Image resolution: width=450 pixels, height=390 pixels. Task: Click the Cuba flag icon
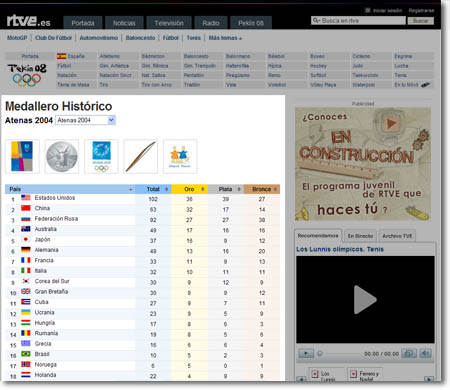pos(26,302)
